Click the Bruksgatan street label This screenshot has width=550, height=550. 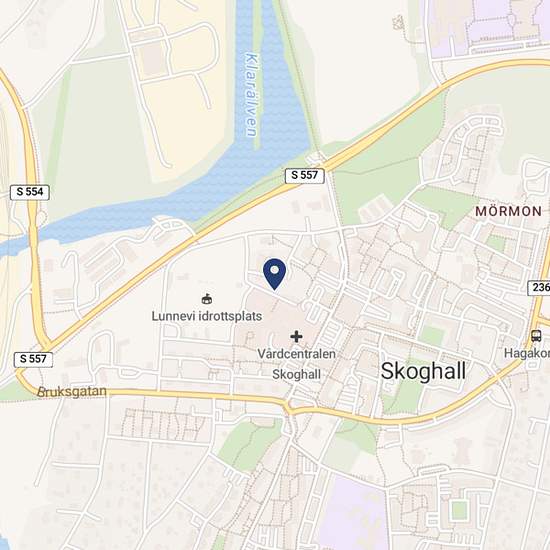tap(72, 391)
